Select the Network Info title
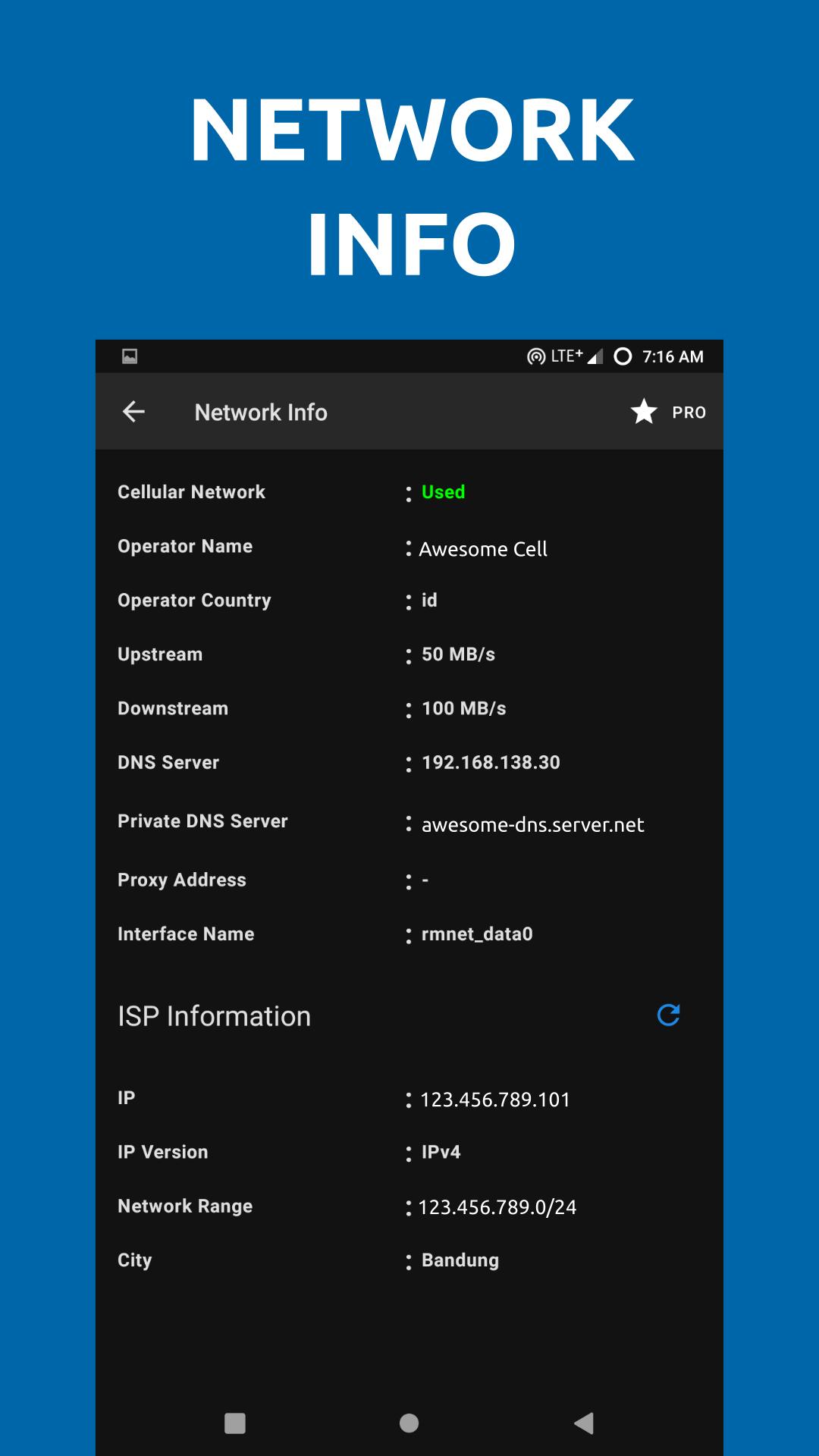Image resolution: width=819 pixels, height=1456 pixels. point(261,412)
